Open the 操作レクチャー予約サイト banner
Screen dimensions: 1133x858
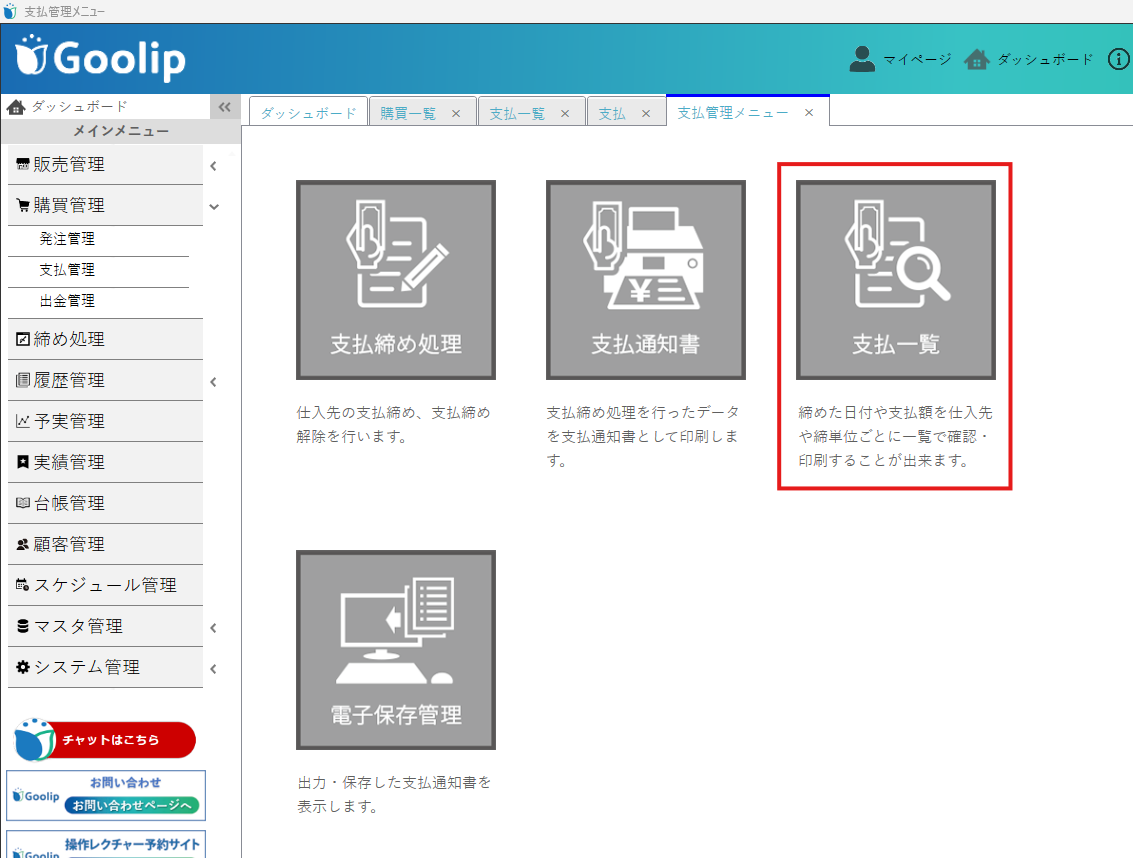point(105,844)
